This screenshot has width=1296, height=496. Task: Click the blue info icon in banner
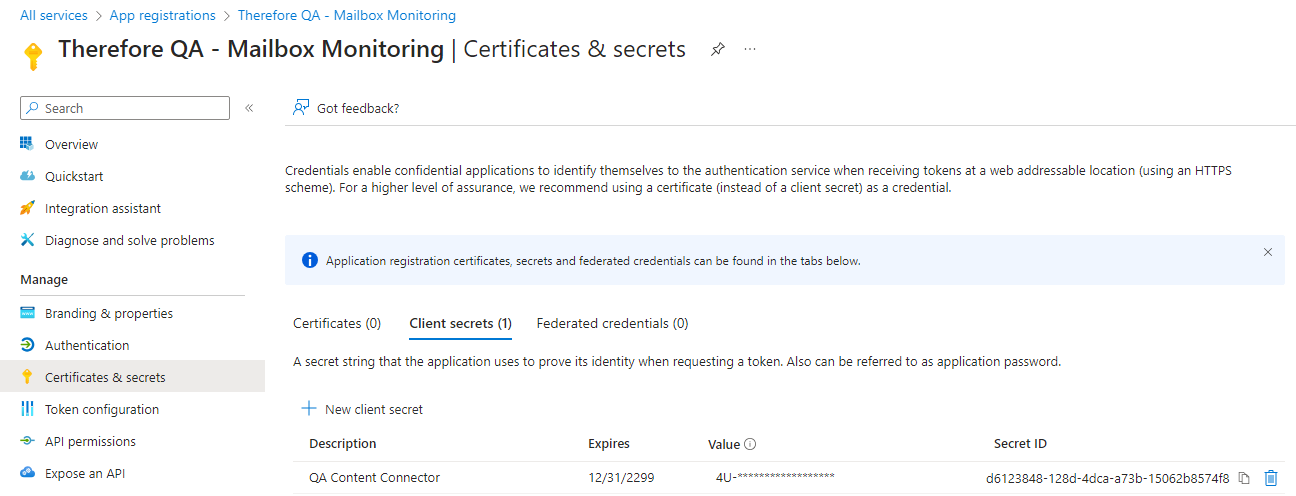310,261
